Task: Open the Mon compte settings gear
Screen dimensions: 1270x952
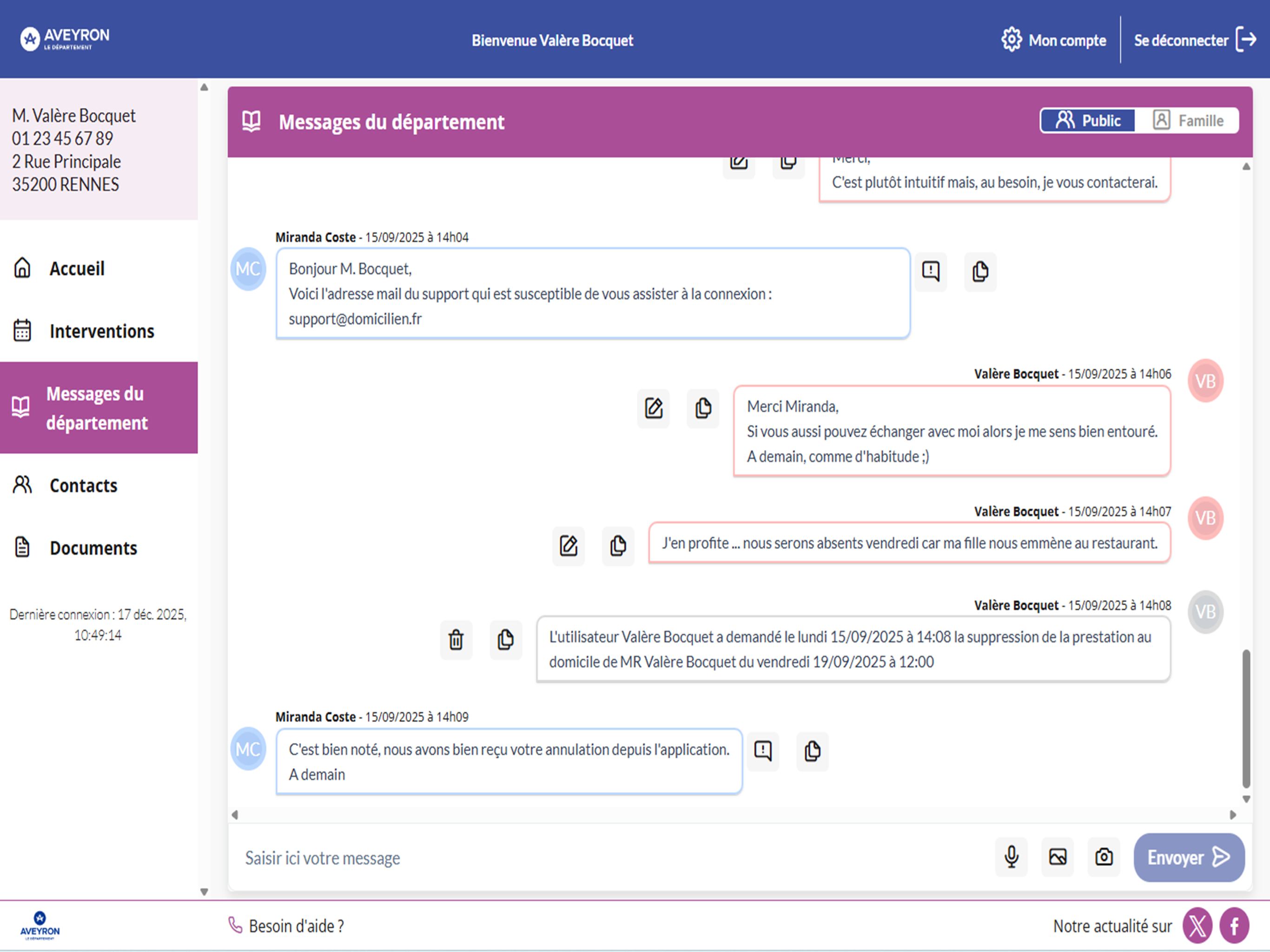Action: pos(1012,40)
